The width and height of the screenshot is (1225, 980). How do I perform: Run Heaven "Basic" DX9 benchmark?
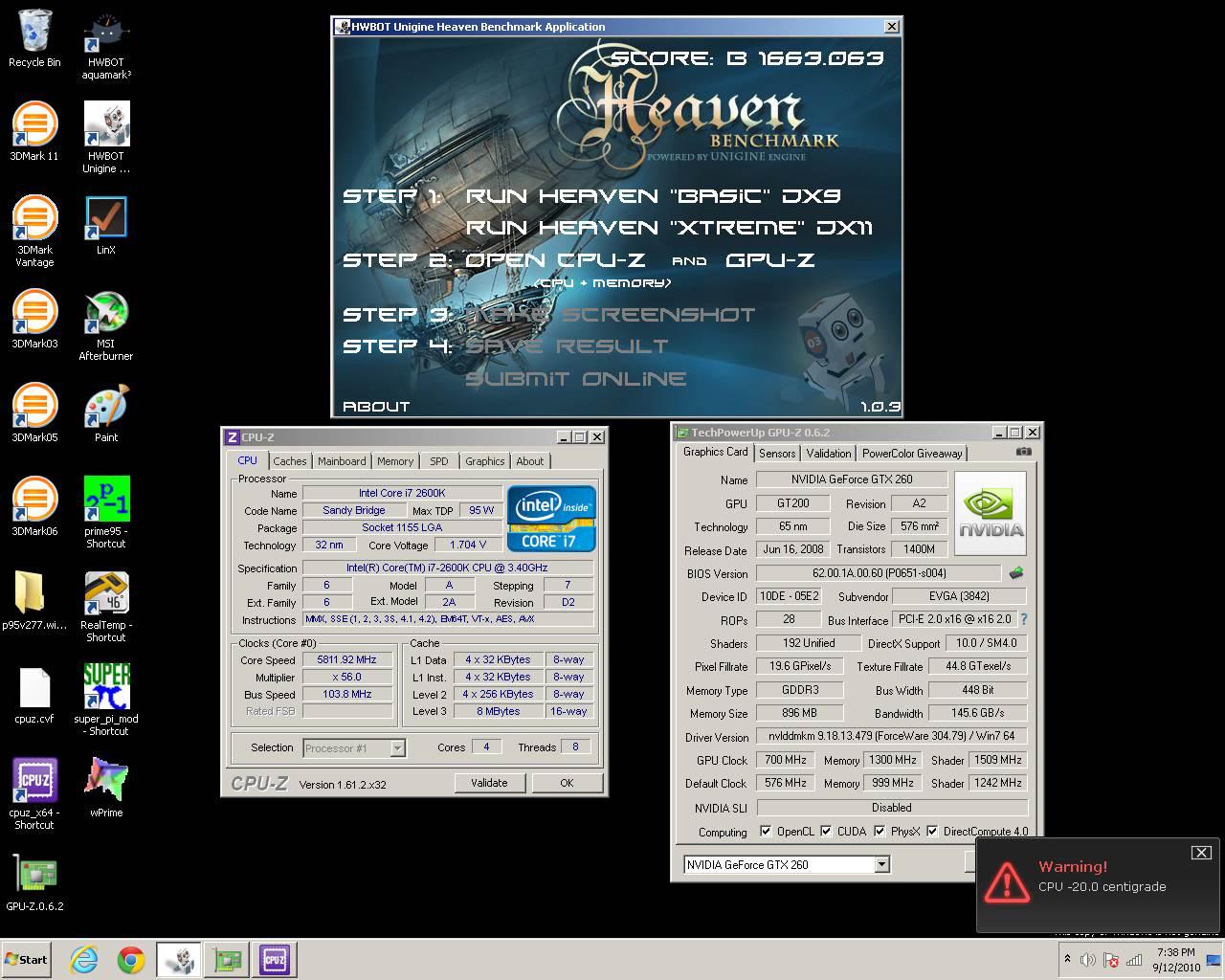click(x=654, y=196)
